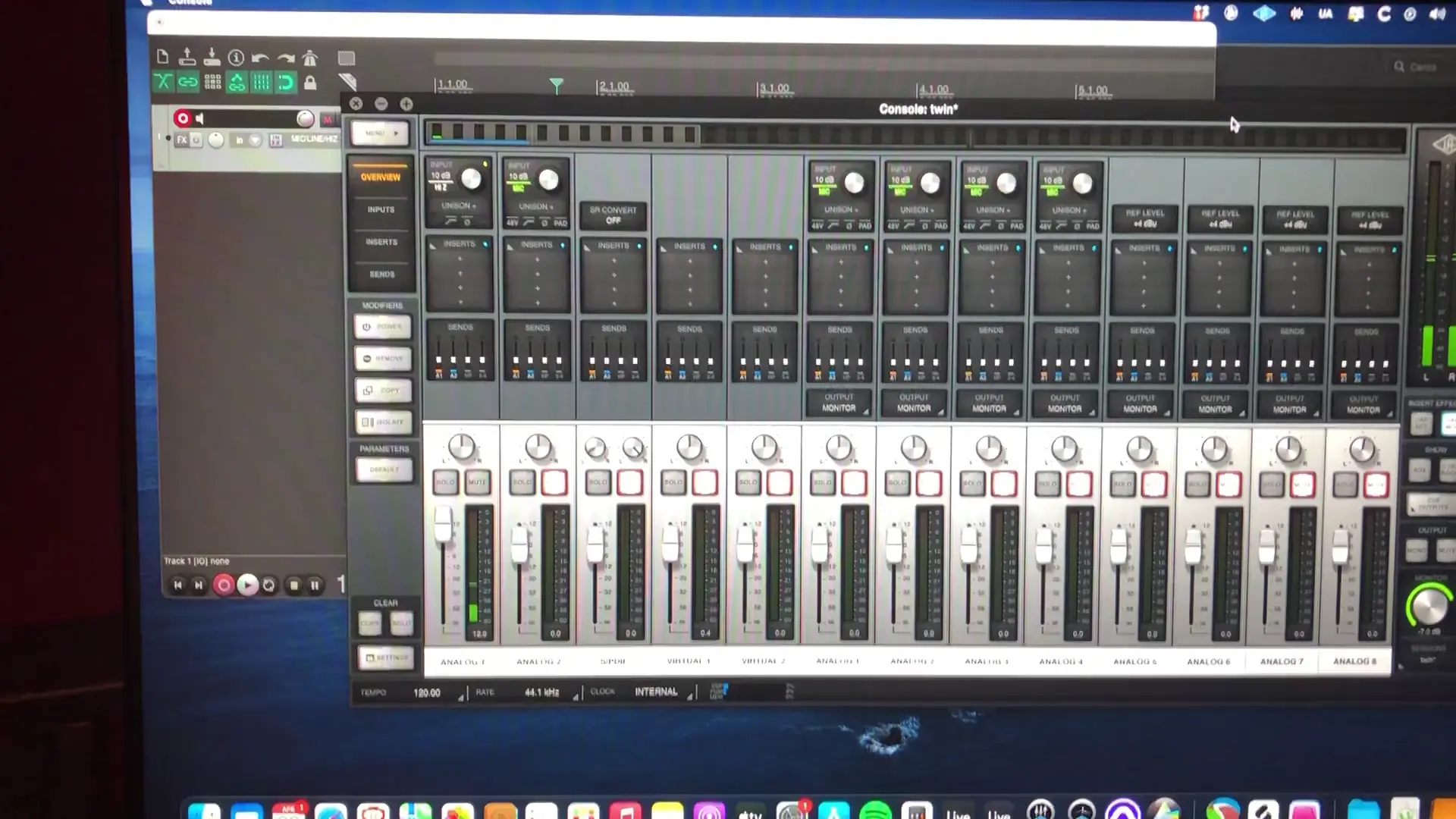Open the CLOCK INTERNAL dropdown
Image resolution: width=1456 pixels, height=819 pixels.
657,692
